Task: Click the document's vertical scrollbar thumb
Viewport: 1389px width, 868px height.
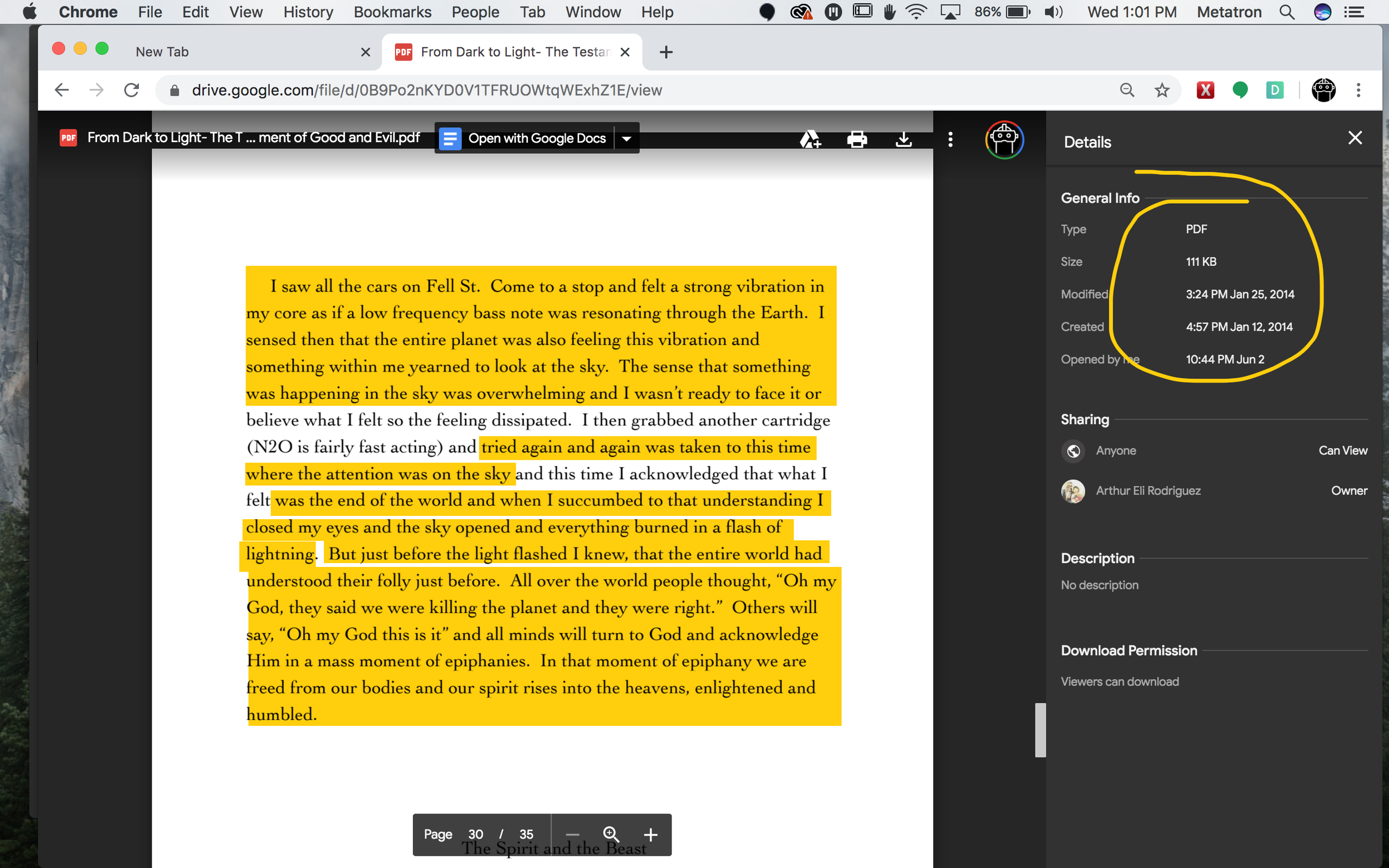Action: point(1040,730)
